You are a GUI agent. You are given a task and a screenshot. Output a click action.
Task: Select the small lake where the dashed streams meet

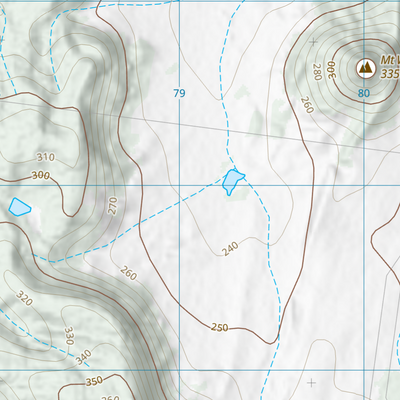232,182
